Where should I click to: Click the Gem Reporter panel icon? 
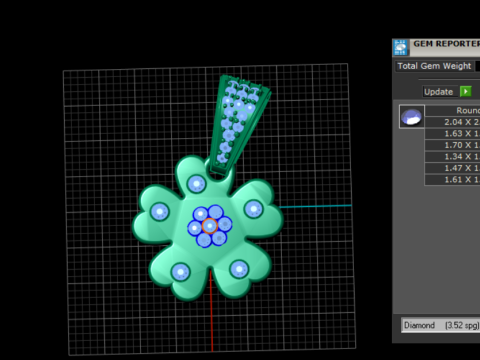click(400, 47)
